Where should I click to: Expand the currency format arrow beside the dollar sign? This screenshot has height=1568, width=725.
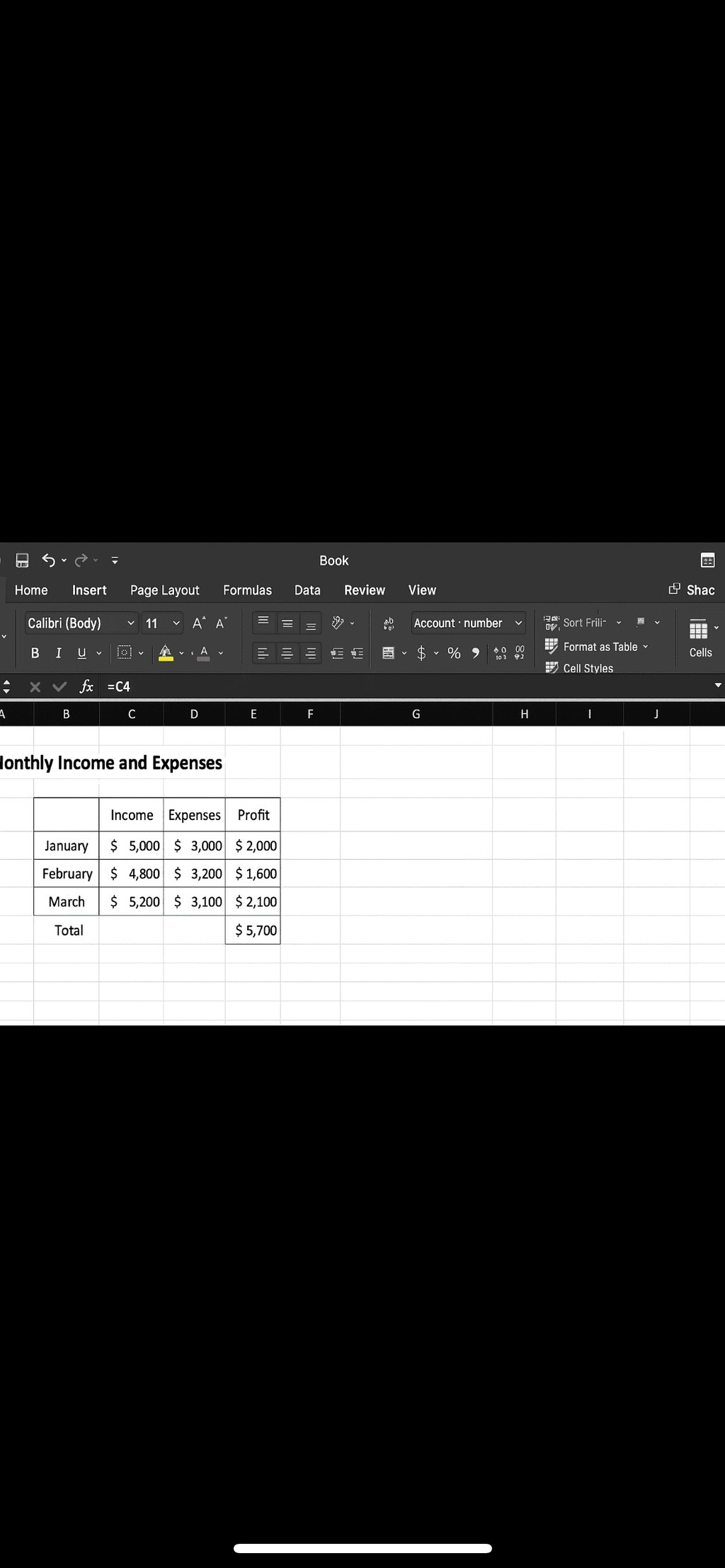[436, 652]
